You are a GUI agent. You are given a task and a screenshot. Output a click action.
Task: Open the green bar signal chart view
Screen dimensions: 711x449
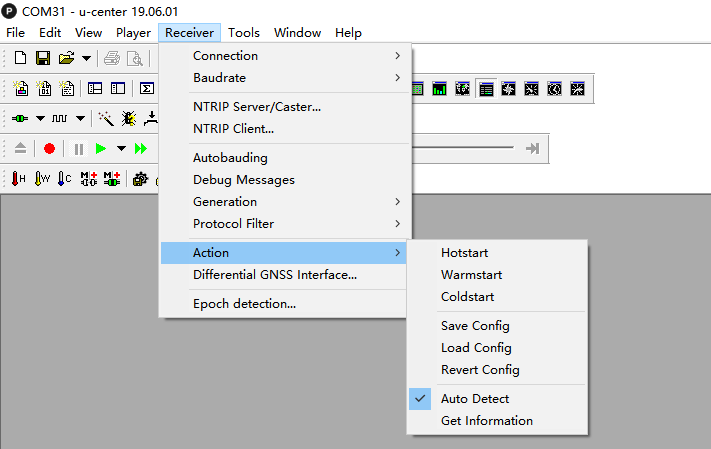(439, 89)
